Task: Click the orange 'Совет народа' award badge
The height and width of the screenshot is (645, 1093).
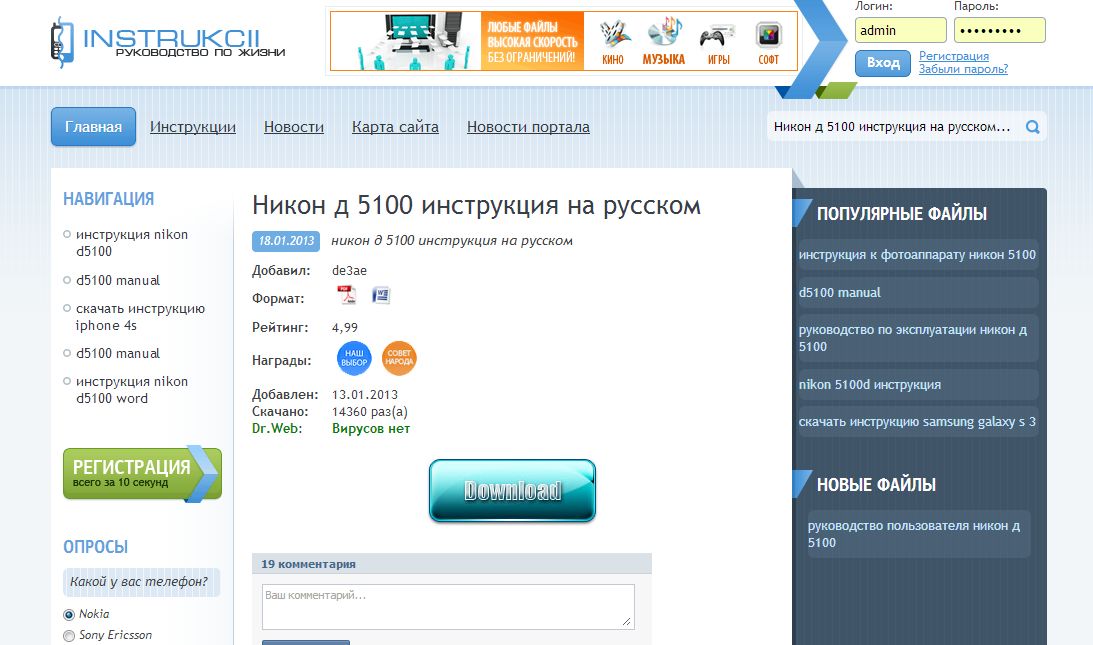Action: (399, 358)
